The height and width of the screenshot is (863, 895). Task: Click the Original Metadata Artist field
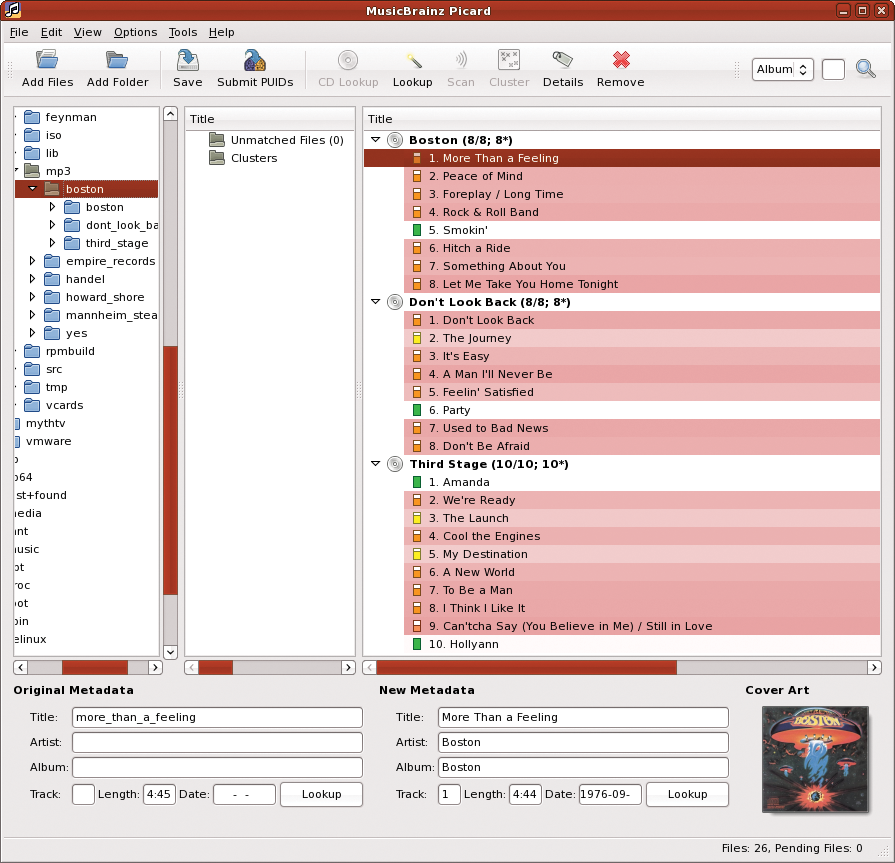tap(217, 742)
